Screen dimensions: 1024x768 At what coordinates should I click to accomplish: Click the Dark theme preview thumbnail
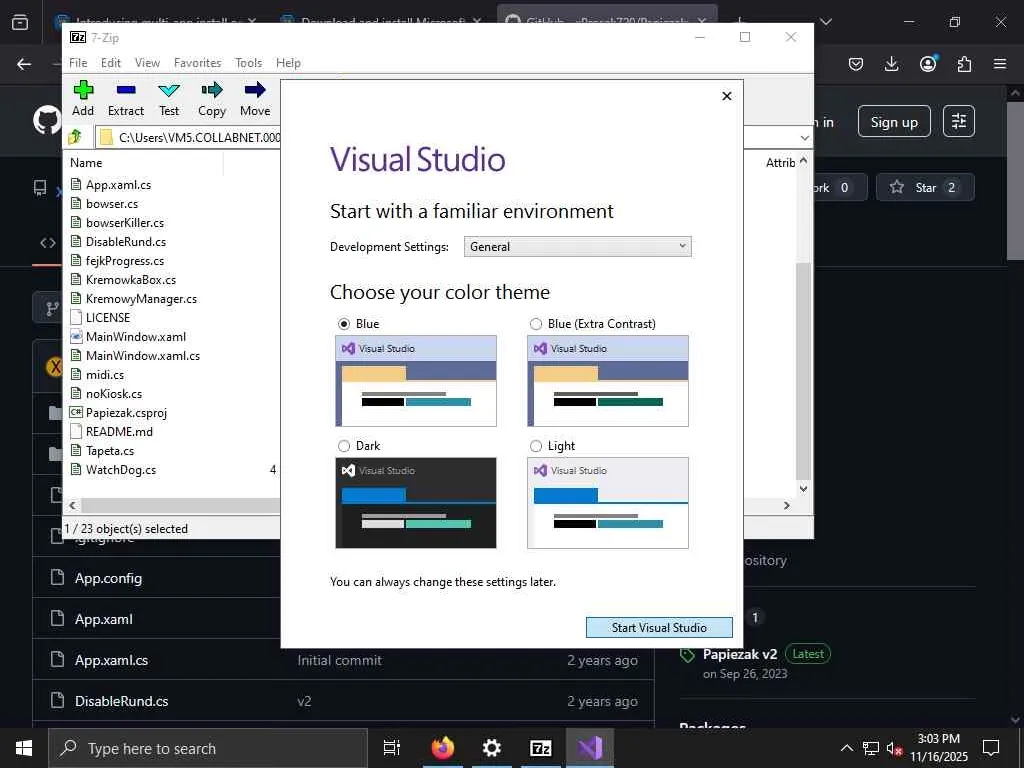coord(416,503)
